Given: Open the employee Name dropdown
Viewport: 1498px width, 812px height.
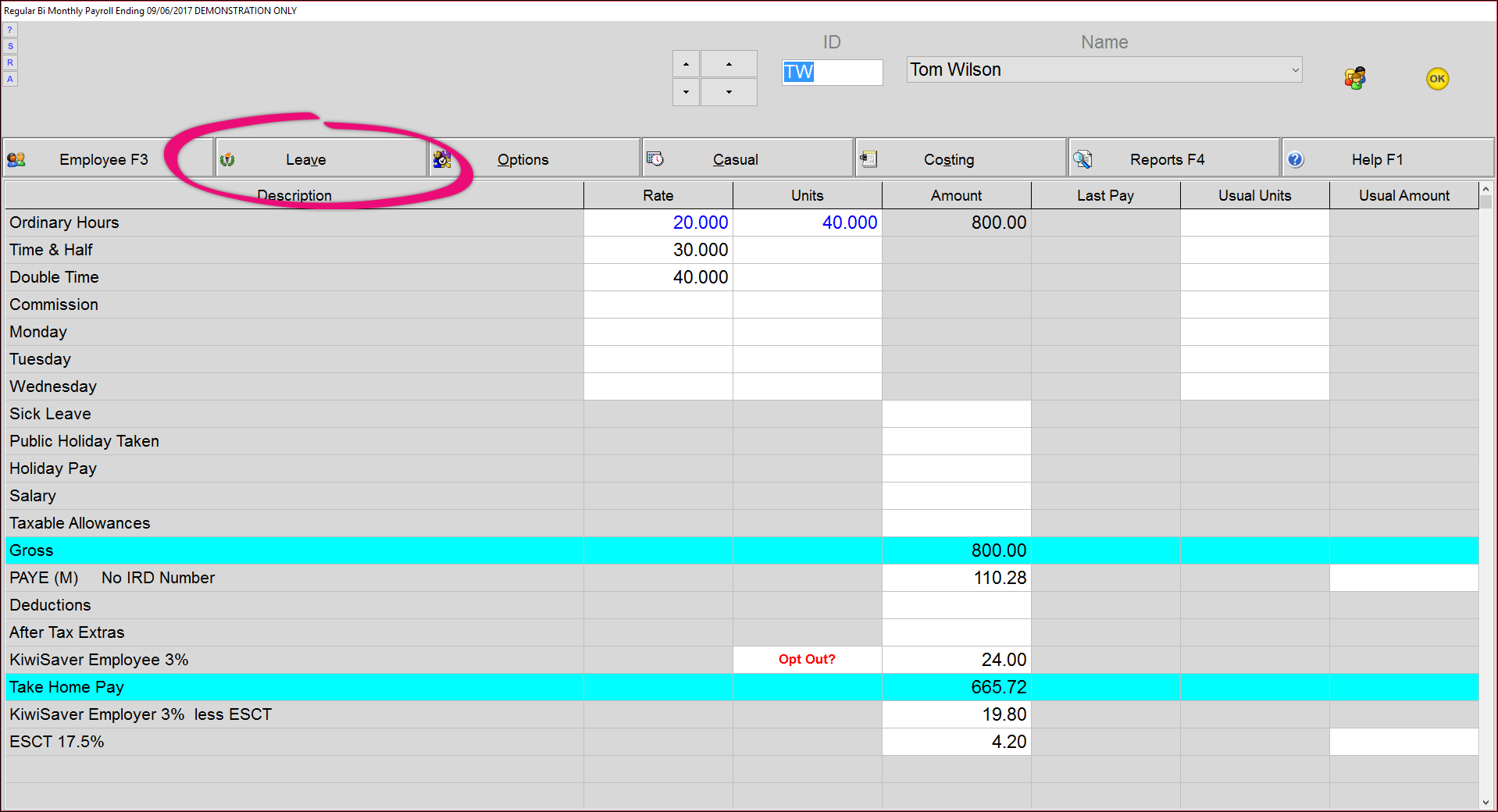Looking at the screenshot, I should [x=1293, y=69].
